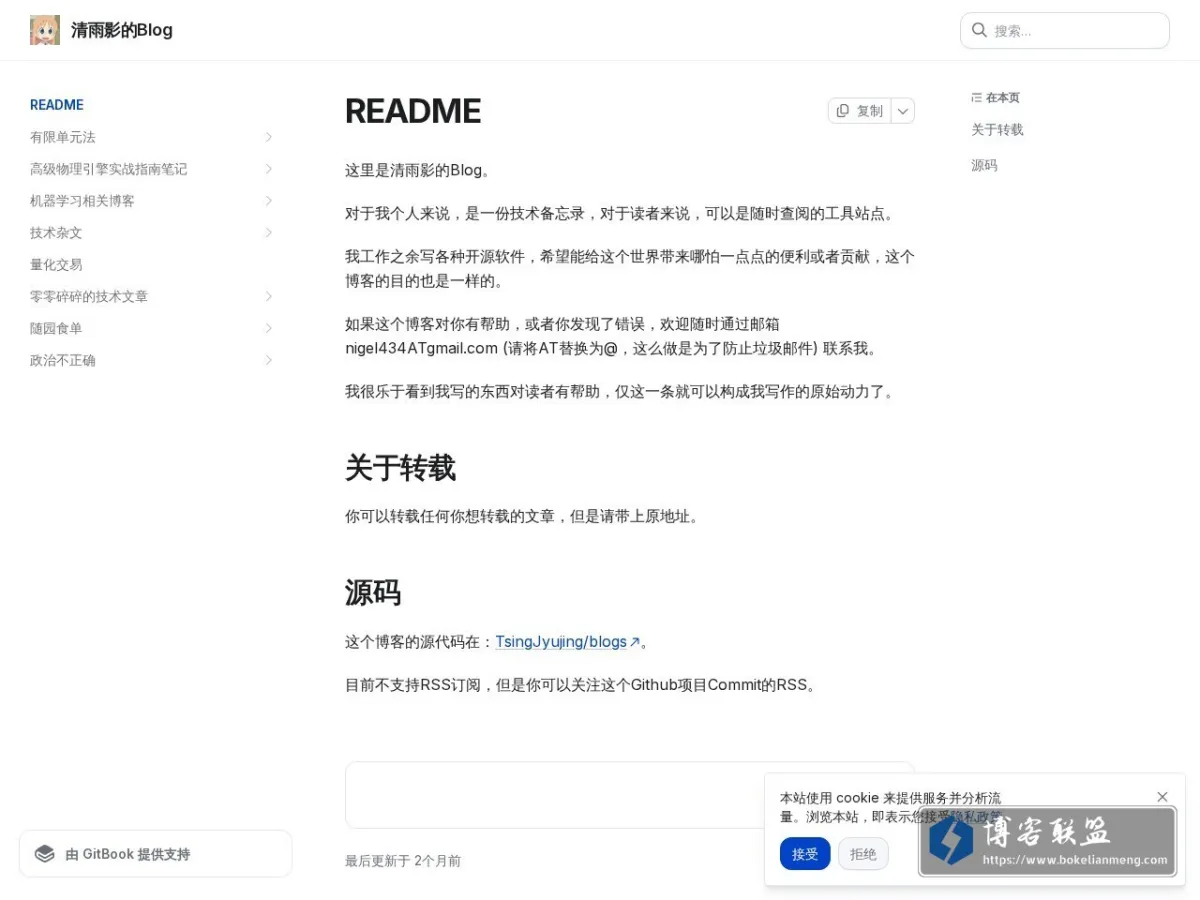Expand the 机器学习相关博客 chevron
Viewport: 1200px width, 900px height.
268,201
